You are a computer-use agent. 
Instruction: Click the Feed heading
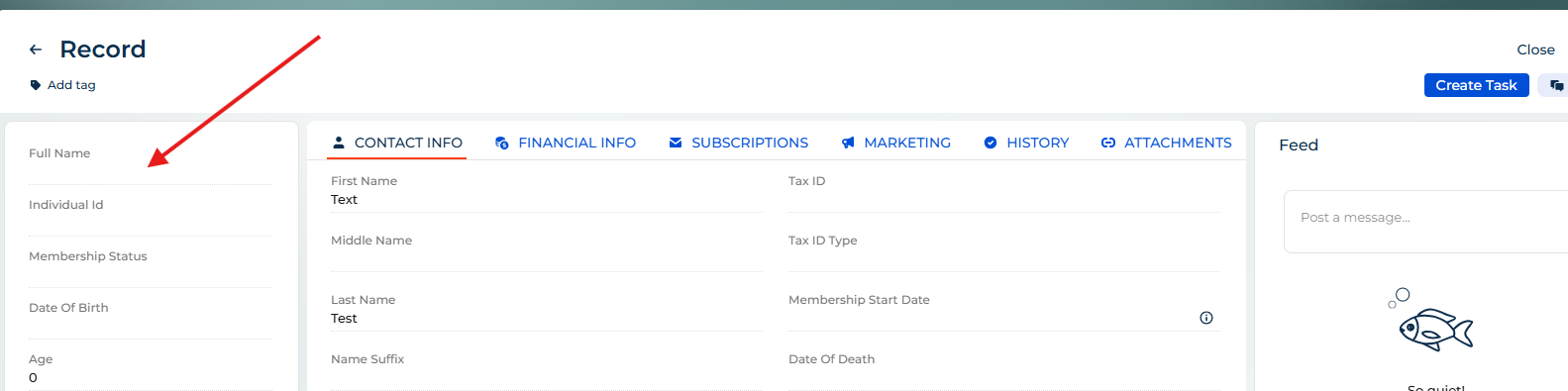point(1299,145)
